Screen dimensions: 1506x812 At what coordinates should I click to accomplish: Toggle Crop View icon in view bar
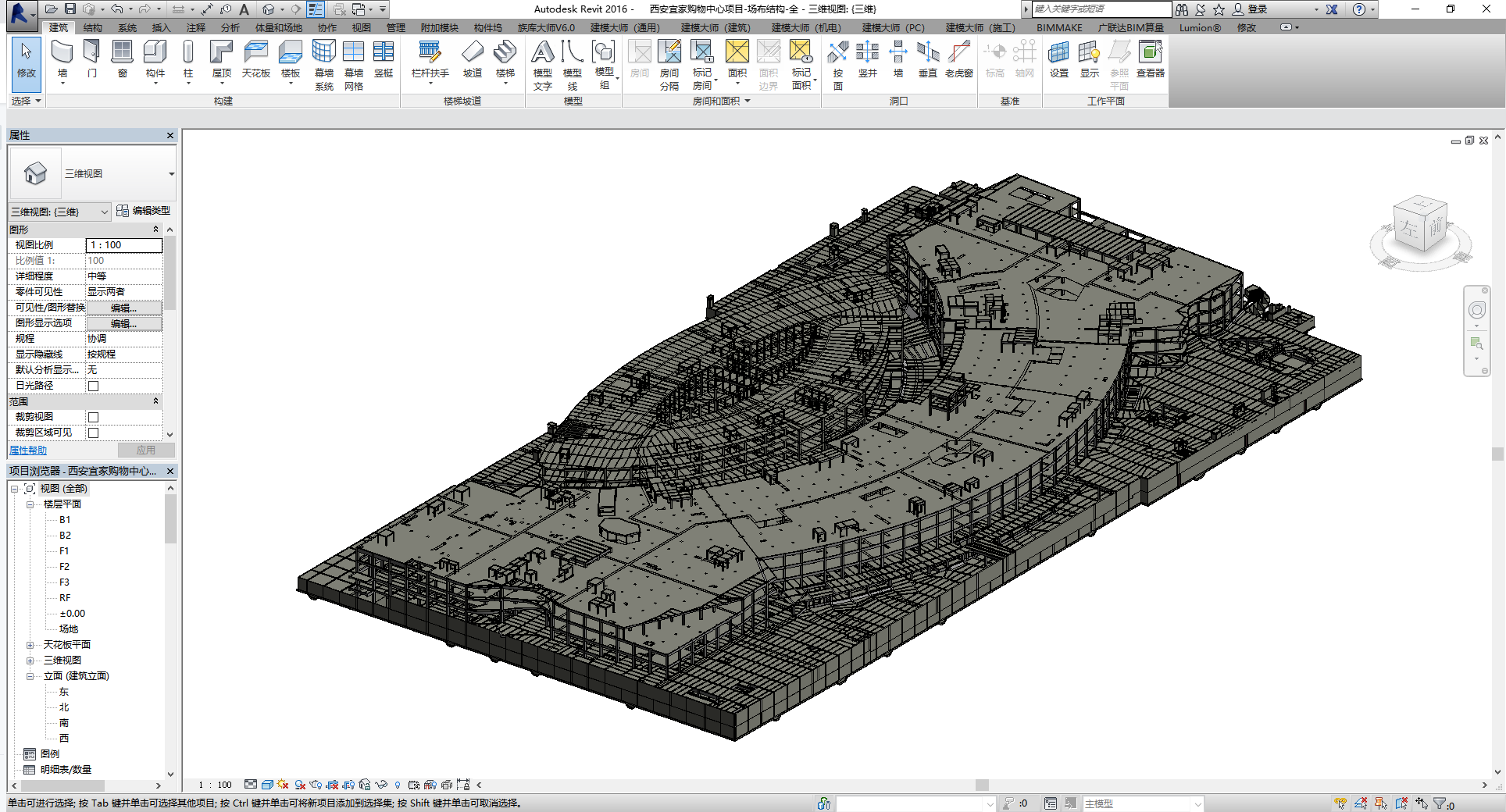tap(332, 785)
